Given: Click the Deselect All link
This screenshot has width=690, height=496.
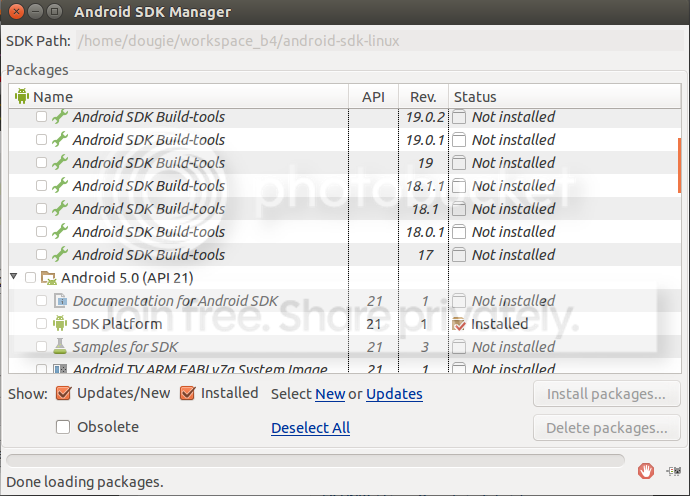Looking at the screenshot, I should (x=310, y=428).
